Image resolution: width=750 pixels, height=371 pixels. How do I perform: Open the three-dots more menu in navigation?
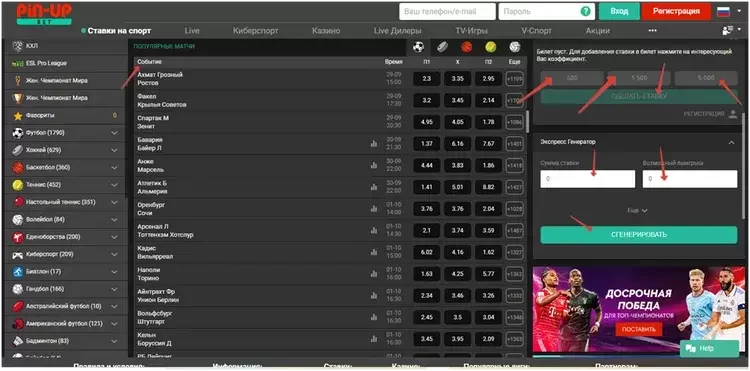point(652,31)
